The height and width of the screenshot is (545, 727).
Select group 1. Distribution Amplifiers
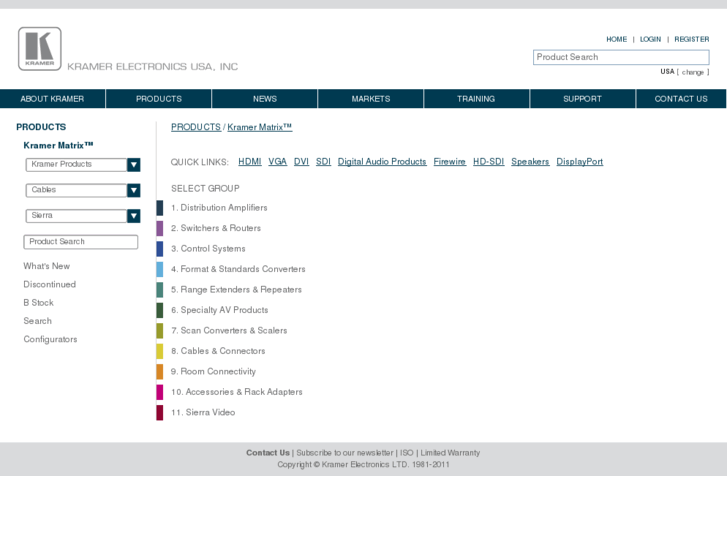click(219, 208)
